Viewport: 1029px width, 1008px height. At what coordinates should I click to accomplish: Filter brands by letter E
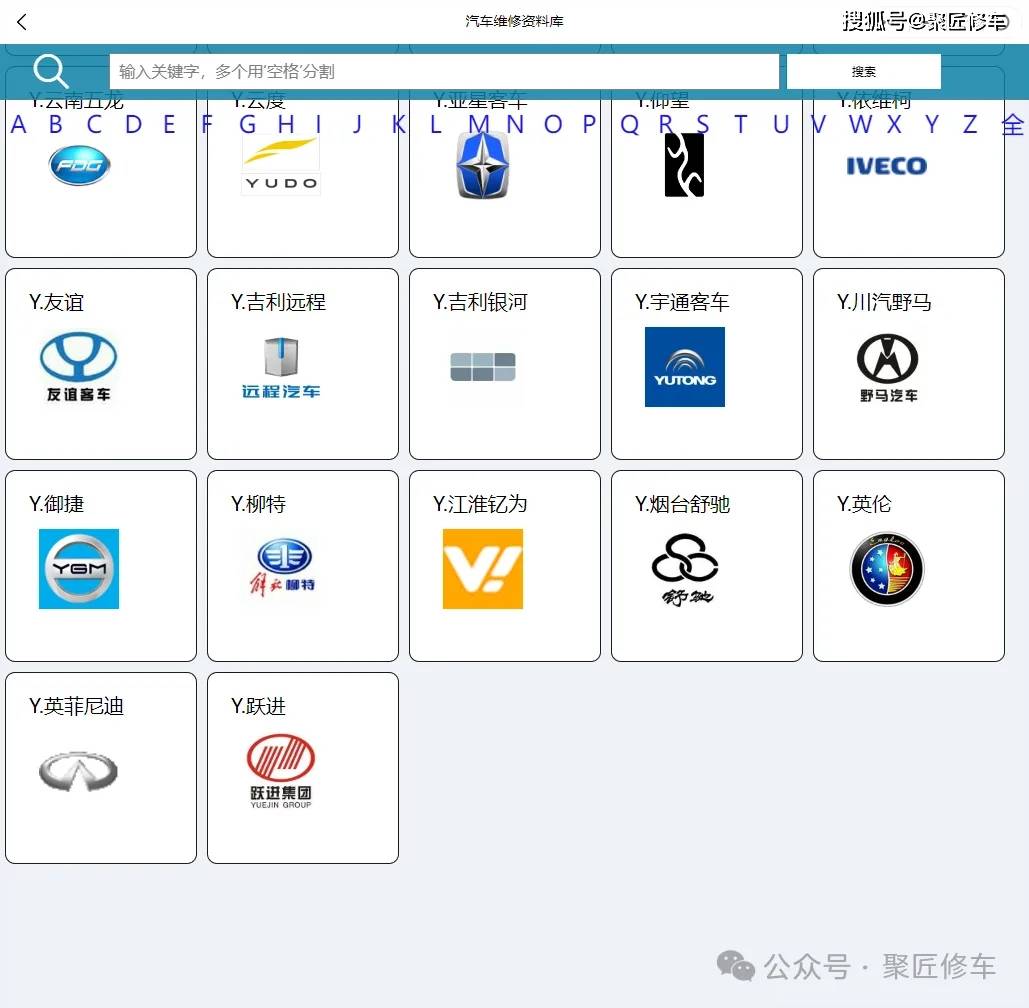[169, 124]
